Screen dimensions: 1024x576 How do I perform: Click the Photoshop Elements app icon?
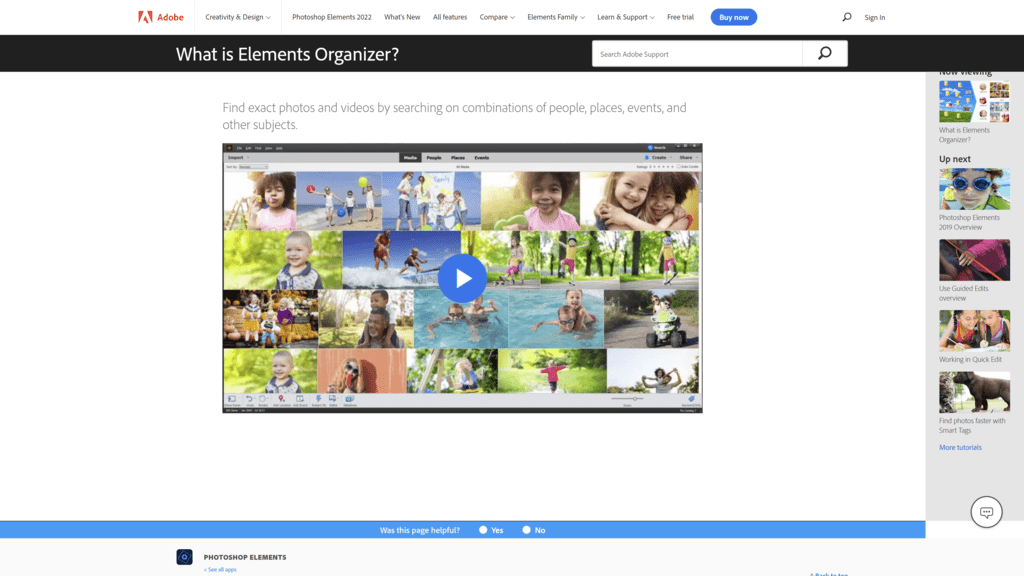click(x=184, y=557)
